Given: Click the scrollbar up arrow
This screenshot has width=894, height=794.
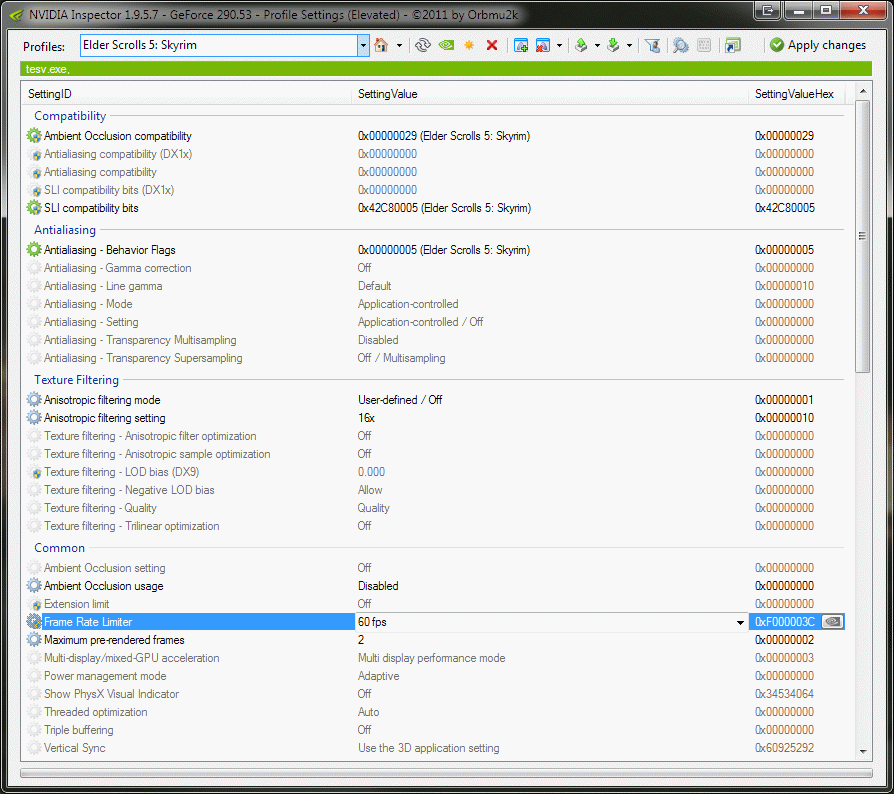Looking at the screenshot, I should click(863, 91).
